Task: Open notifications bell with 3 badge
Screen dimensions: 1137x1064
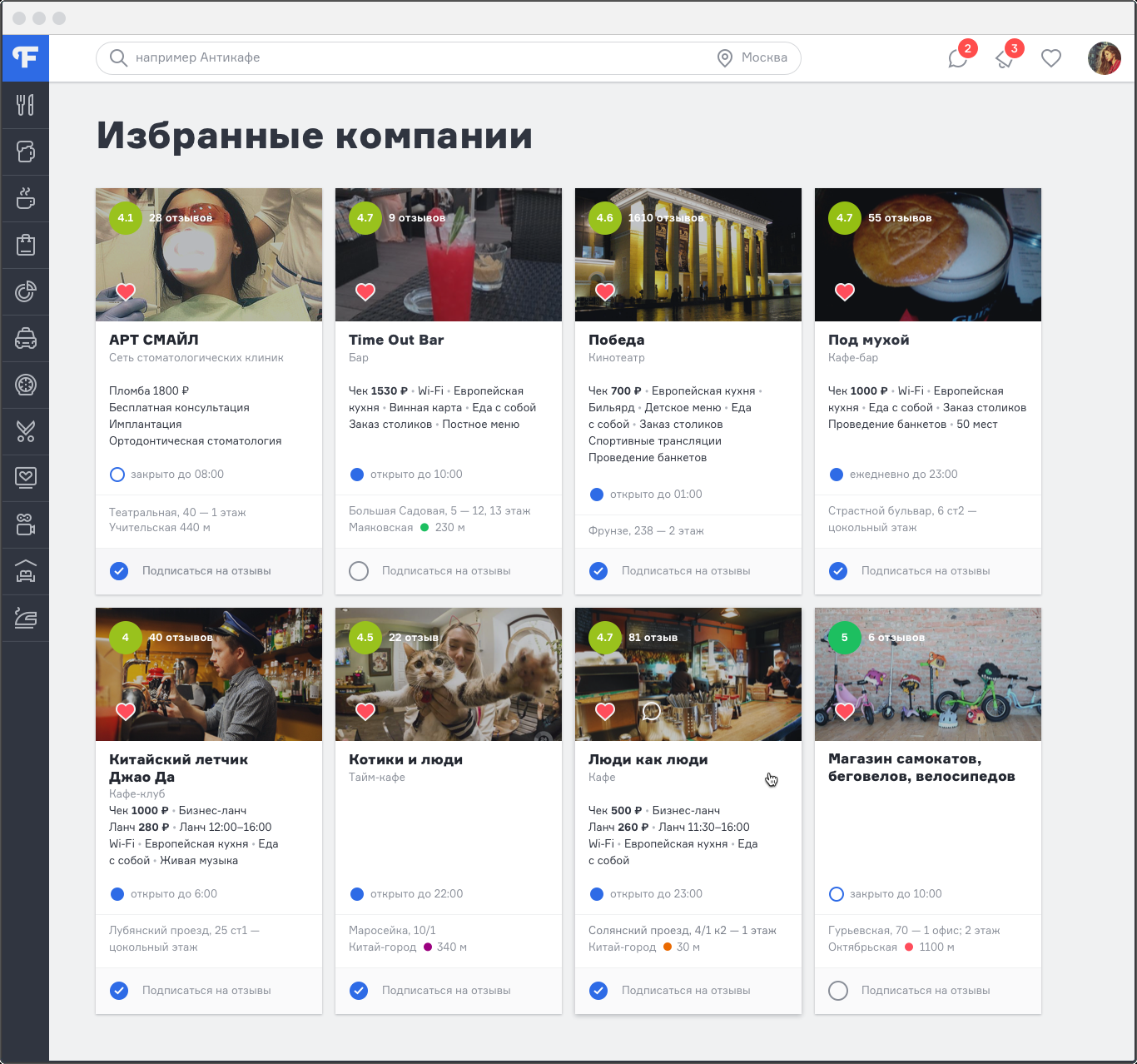Action: click(1005, 58)
